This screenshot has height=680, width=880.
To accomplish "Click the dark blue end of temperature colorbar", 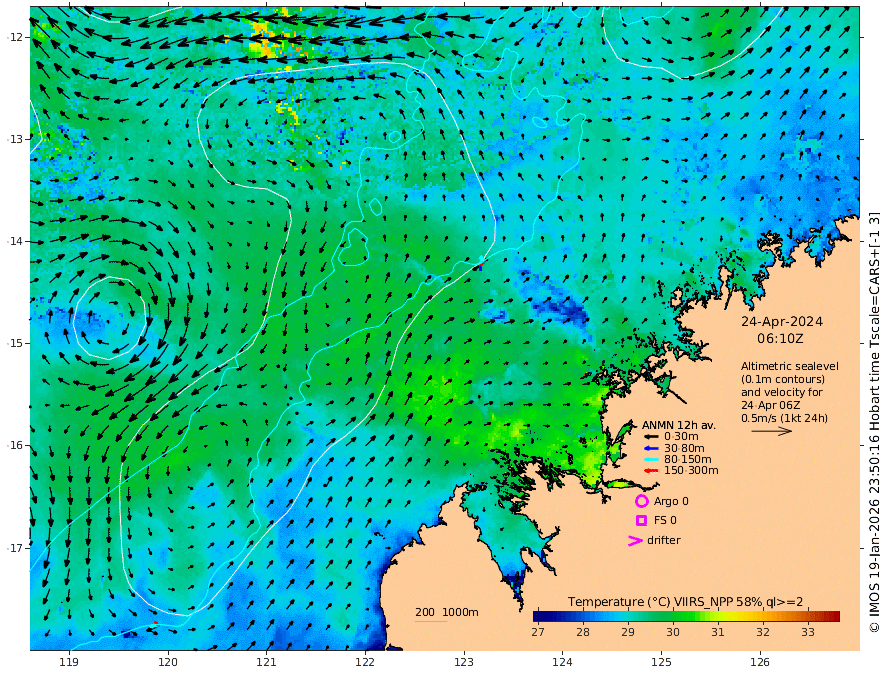I will (x=540, y=616).
